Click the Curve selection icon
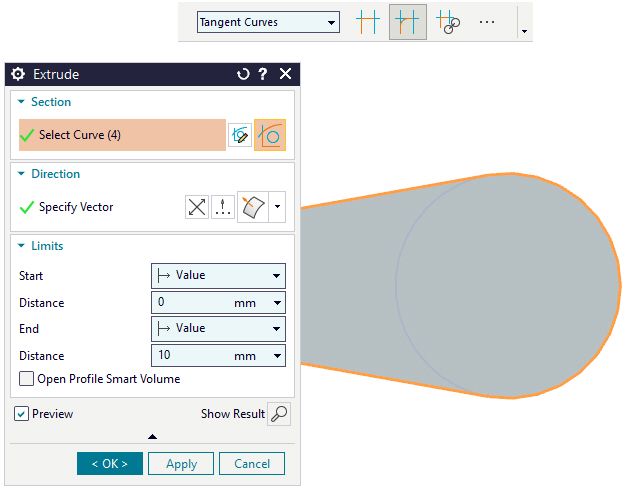 [270, 135]
